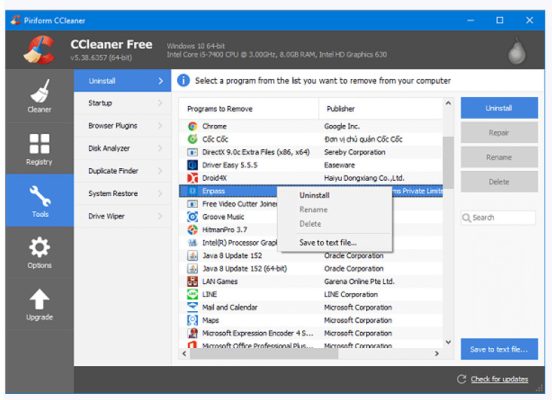Open the Check for updates link
The height and width of the screenshot is (400, 552).
point(499,379)
